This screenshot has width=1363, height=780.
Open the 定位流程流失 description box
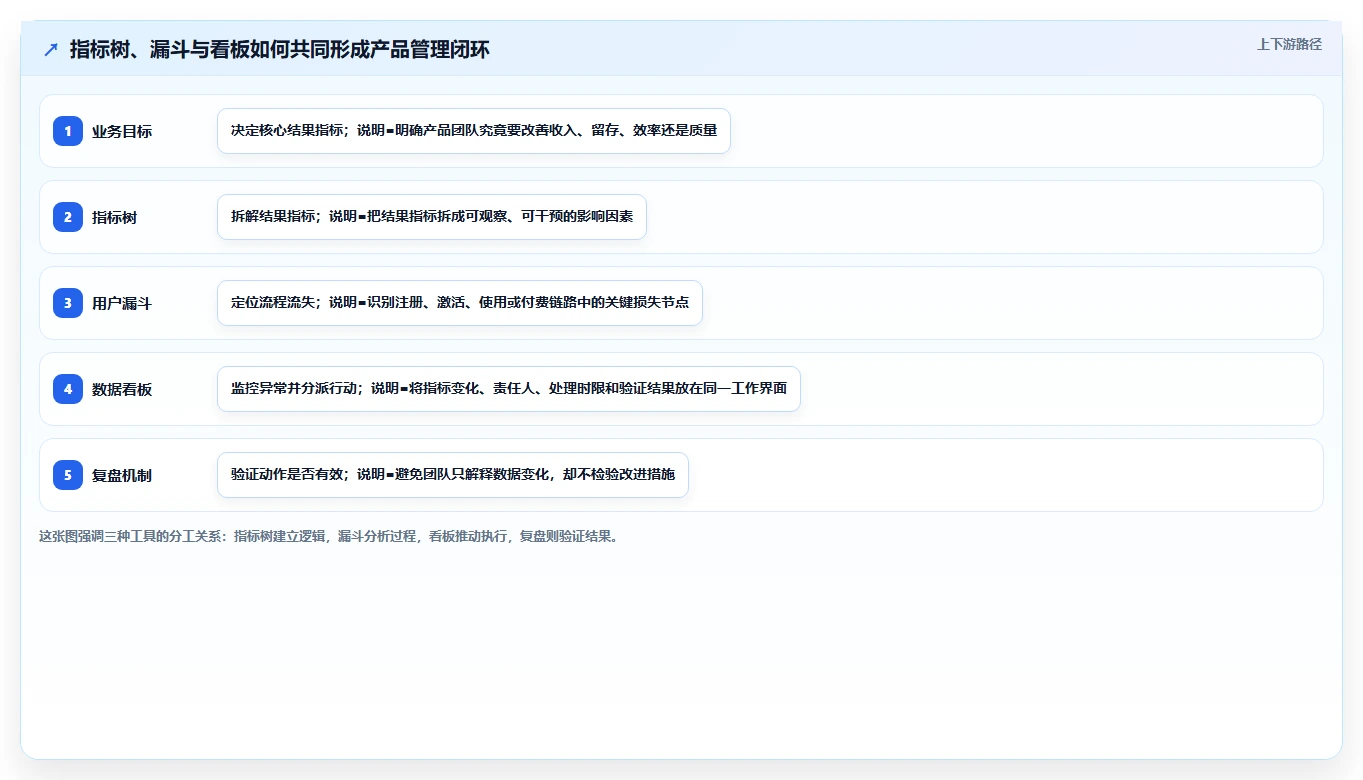click(460, 303)
